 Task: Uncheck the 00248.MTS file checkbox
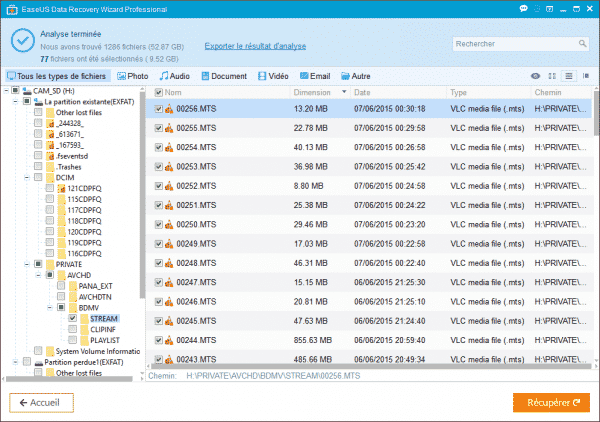[x=158, y=263]
